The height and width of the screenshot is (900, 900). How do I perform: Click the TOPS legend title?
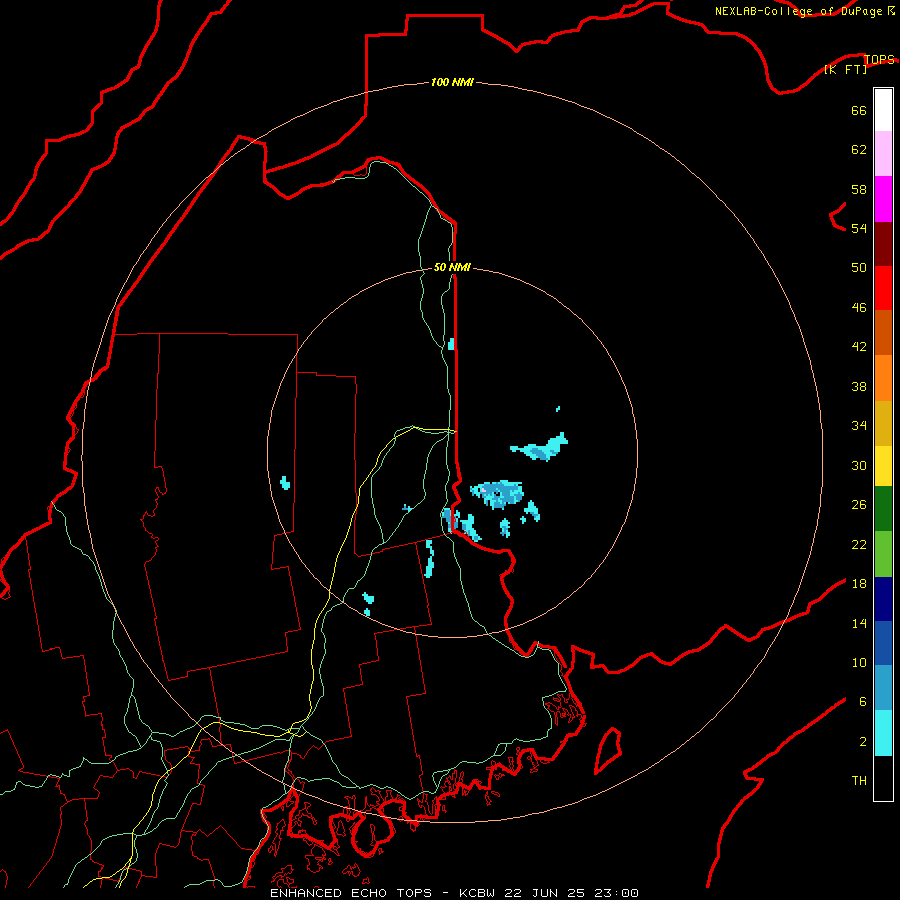coord(879,59)
